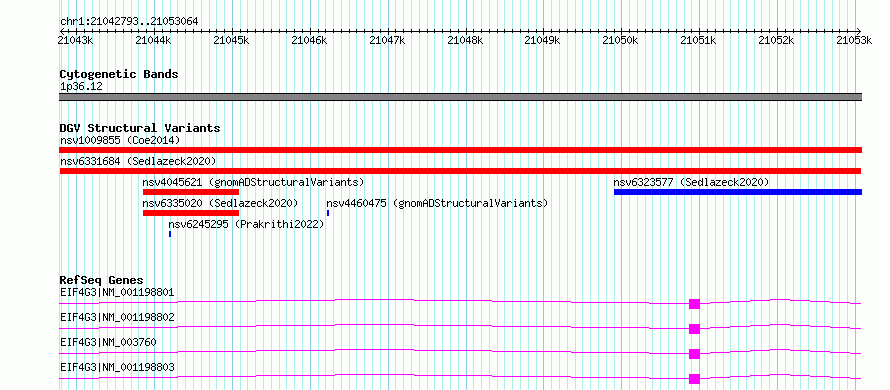Select the blue nsv6323577 Sedlazeck2020 variant bar

point(738,192)
